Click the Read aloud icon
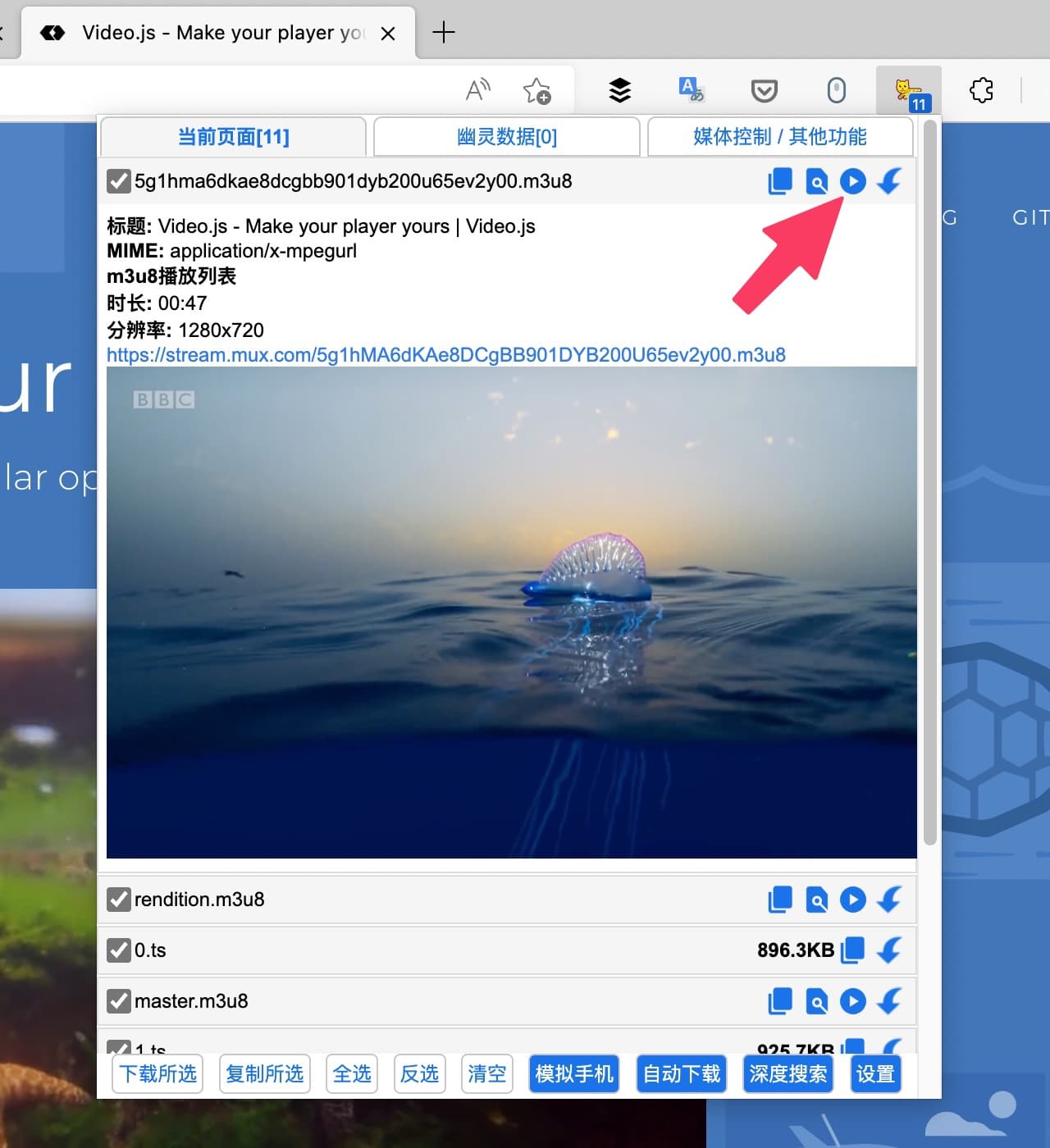The height and width of the screenshot is (1148, 1050). 477,89
